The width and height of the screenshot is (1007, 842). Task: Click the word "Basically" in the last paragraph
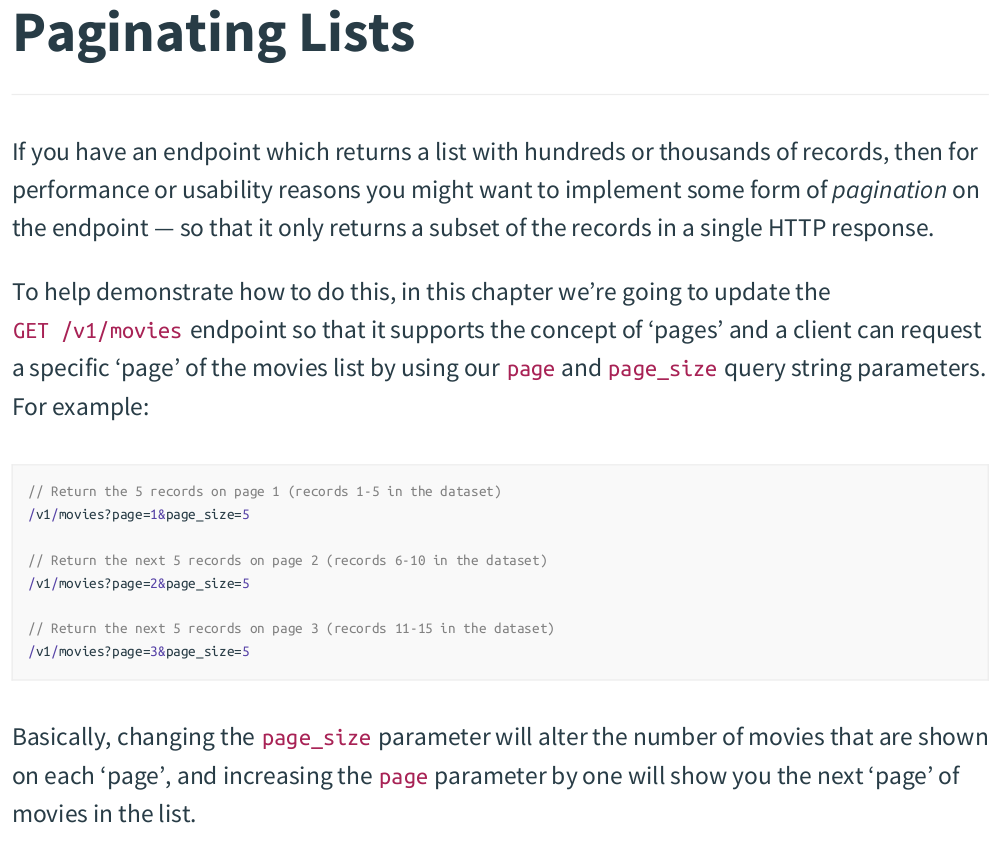(58, 738)
